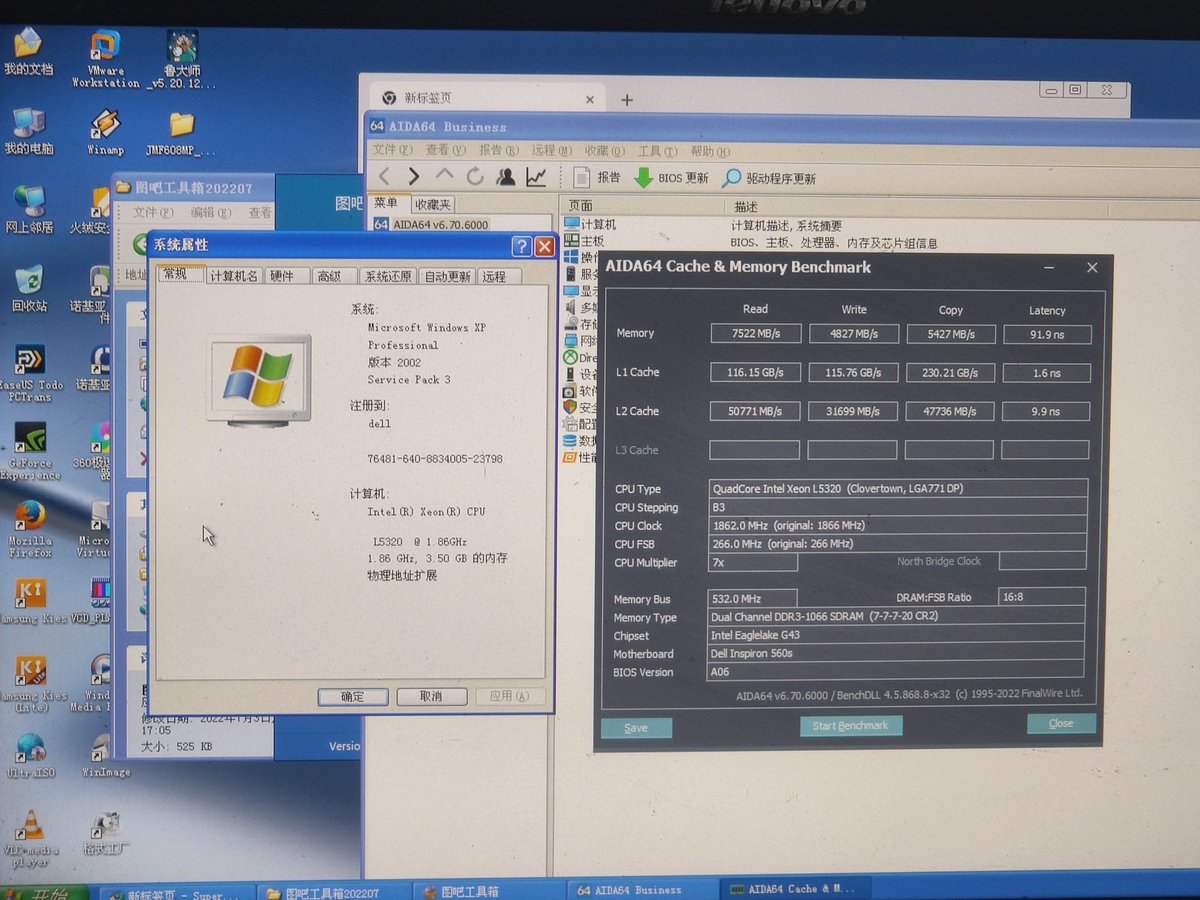Image resolution: width=1200 pixels, height=900 pixels.
Task: Switch to 计算机名 tab in System Properties
Action: pos(234,276)
